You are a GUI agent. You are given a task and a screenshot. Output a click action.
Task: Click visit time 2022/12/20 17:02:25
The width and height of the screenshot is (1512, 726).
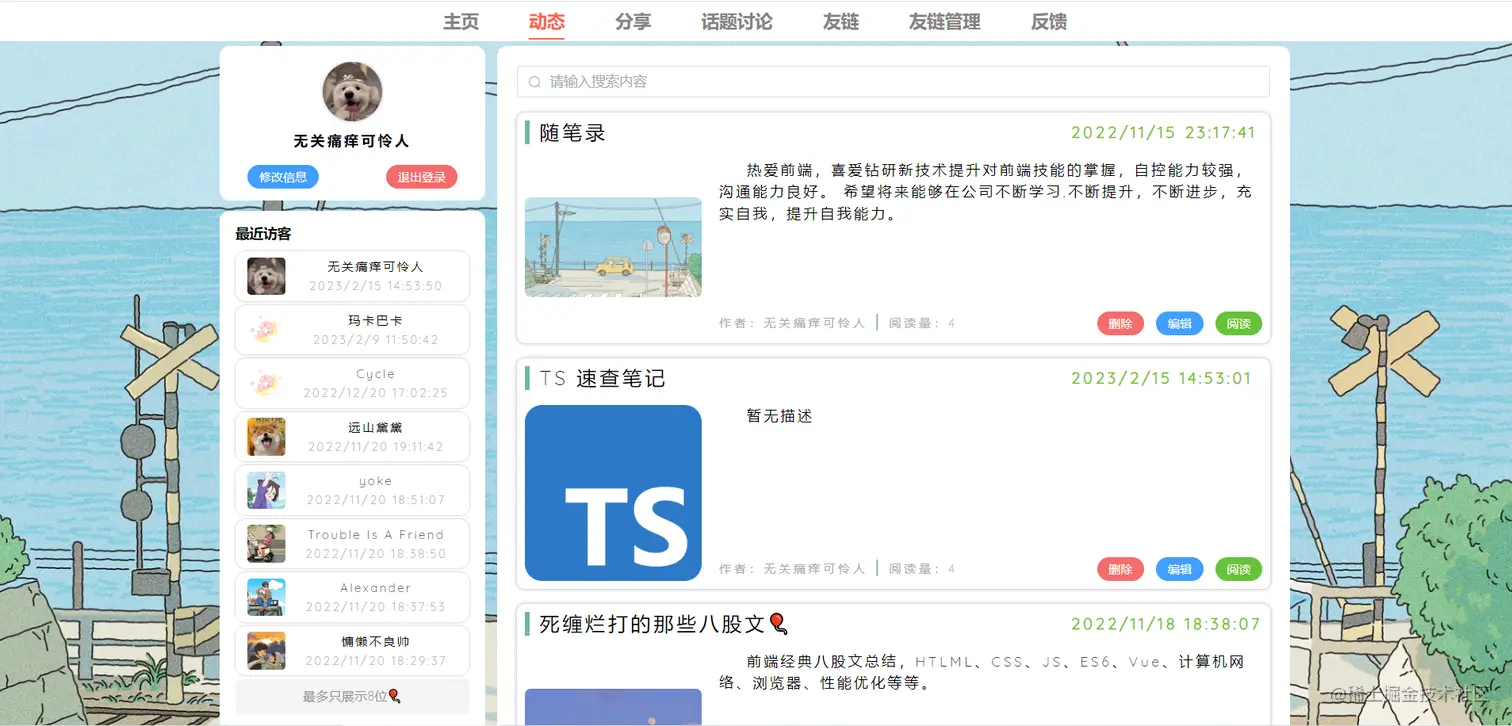click(375, 393)
